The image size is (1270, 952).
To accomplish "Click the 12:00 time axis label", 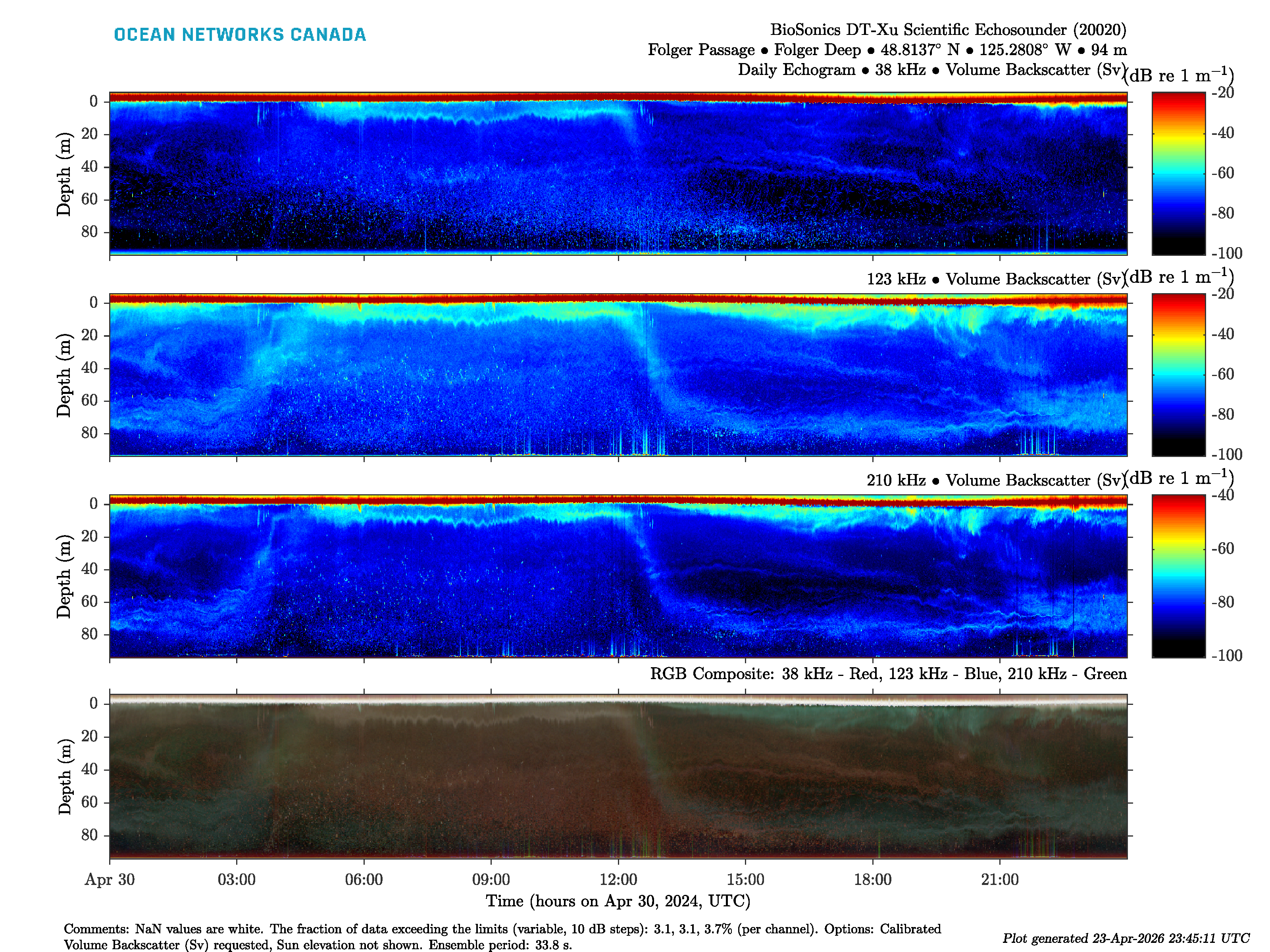I will (618, 879).
